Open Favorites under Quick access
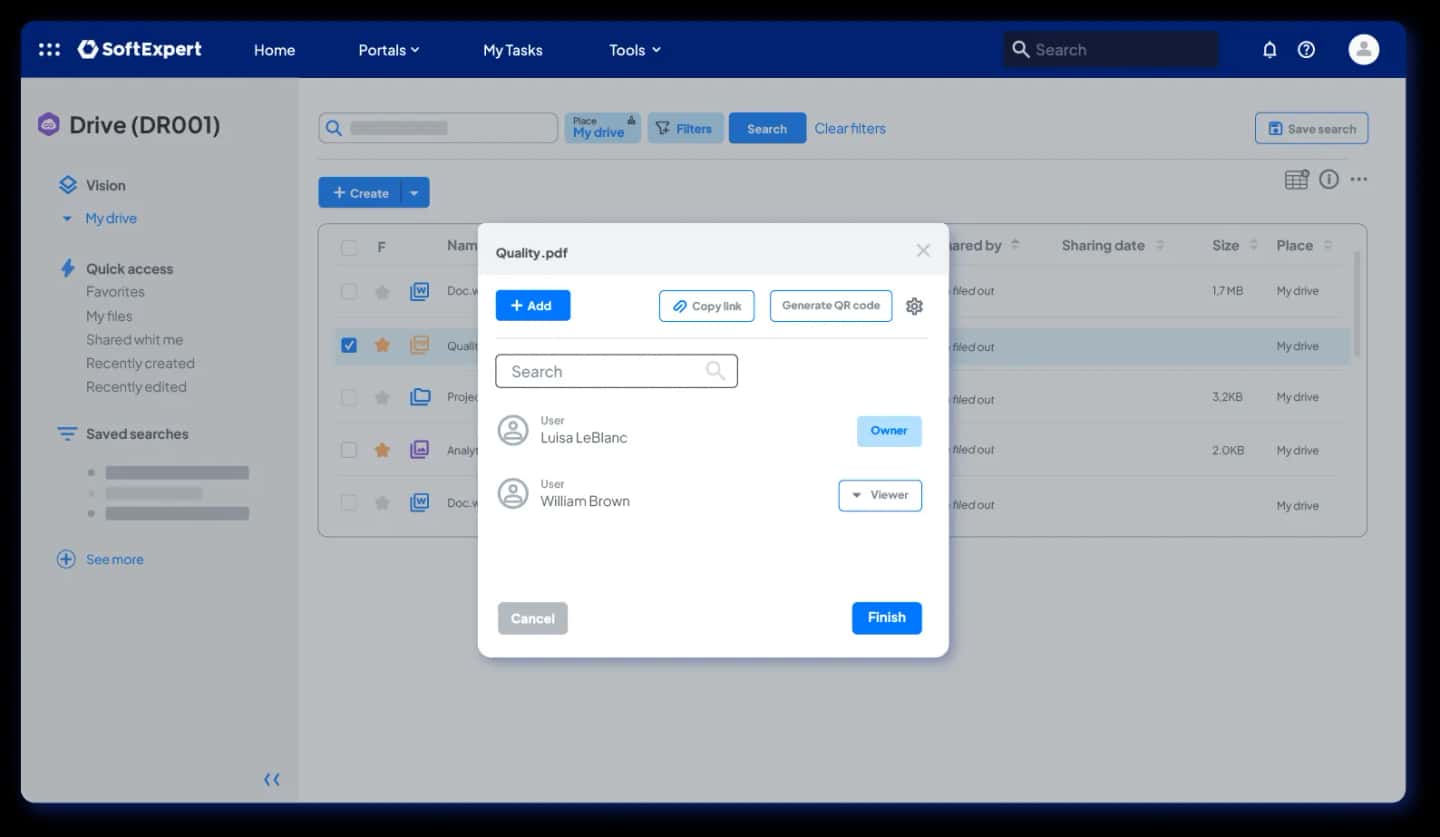Viewport: 1440px width, 837px height. click(115, 292)
